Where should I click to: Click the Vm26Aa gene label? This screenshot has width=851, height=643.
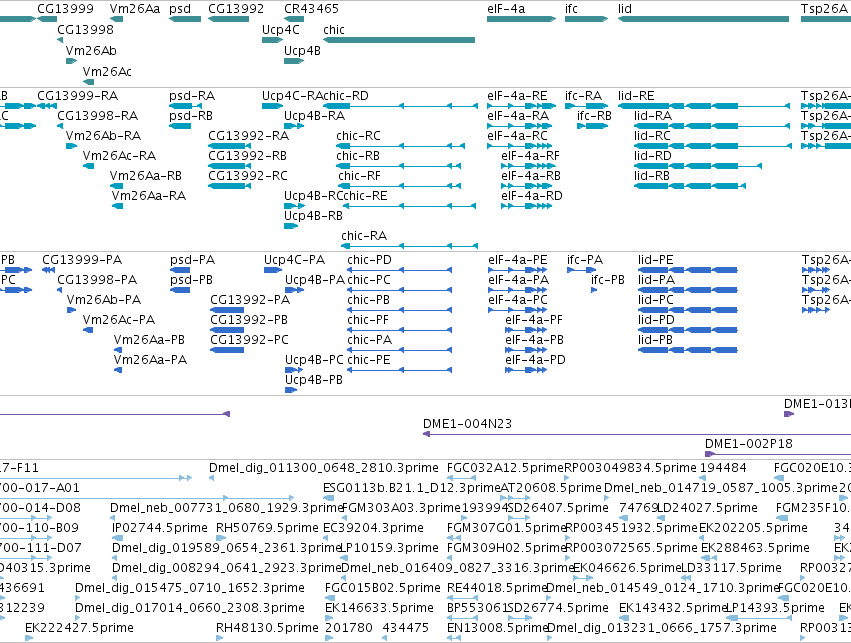coord(135,9)
